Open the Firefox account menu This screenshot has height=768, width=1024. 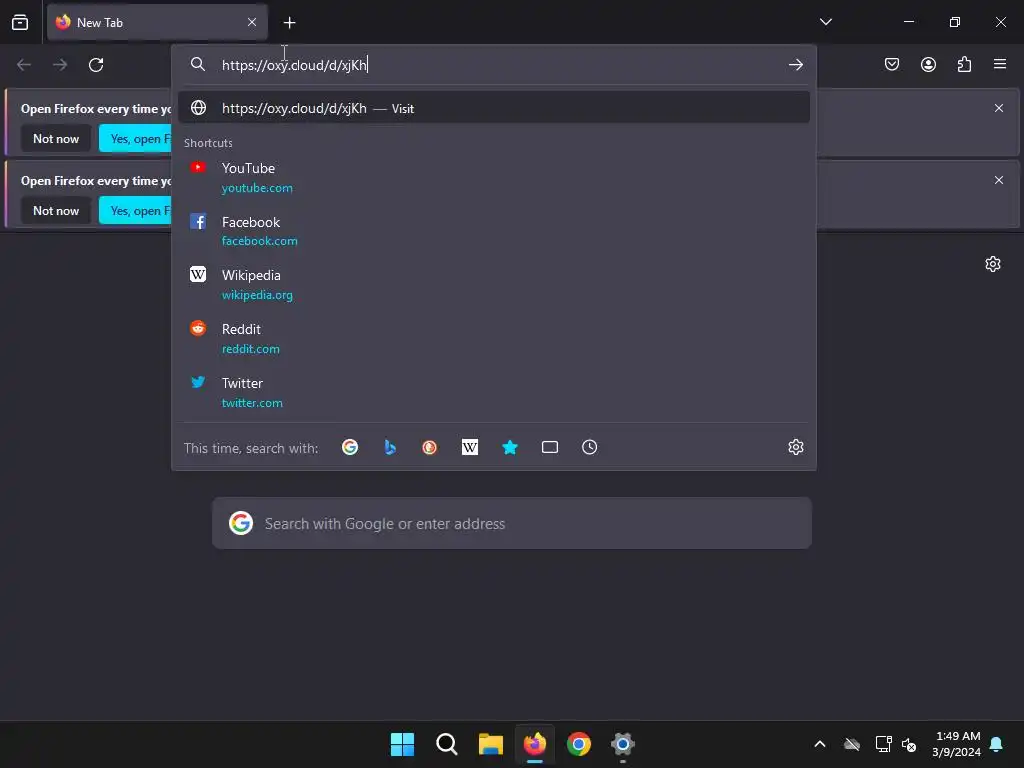928,64
